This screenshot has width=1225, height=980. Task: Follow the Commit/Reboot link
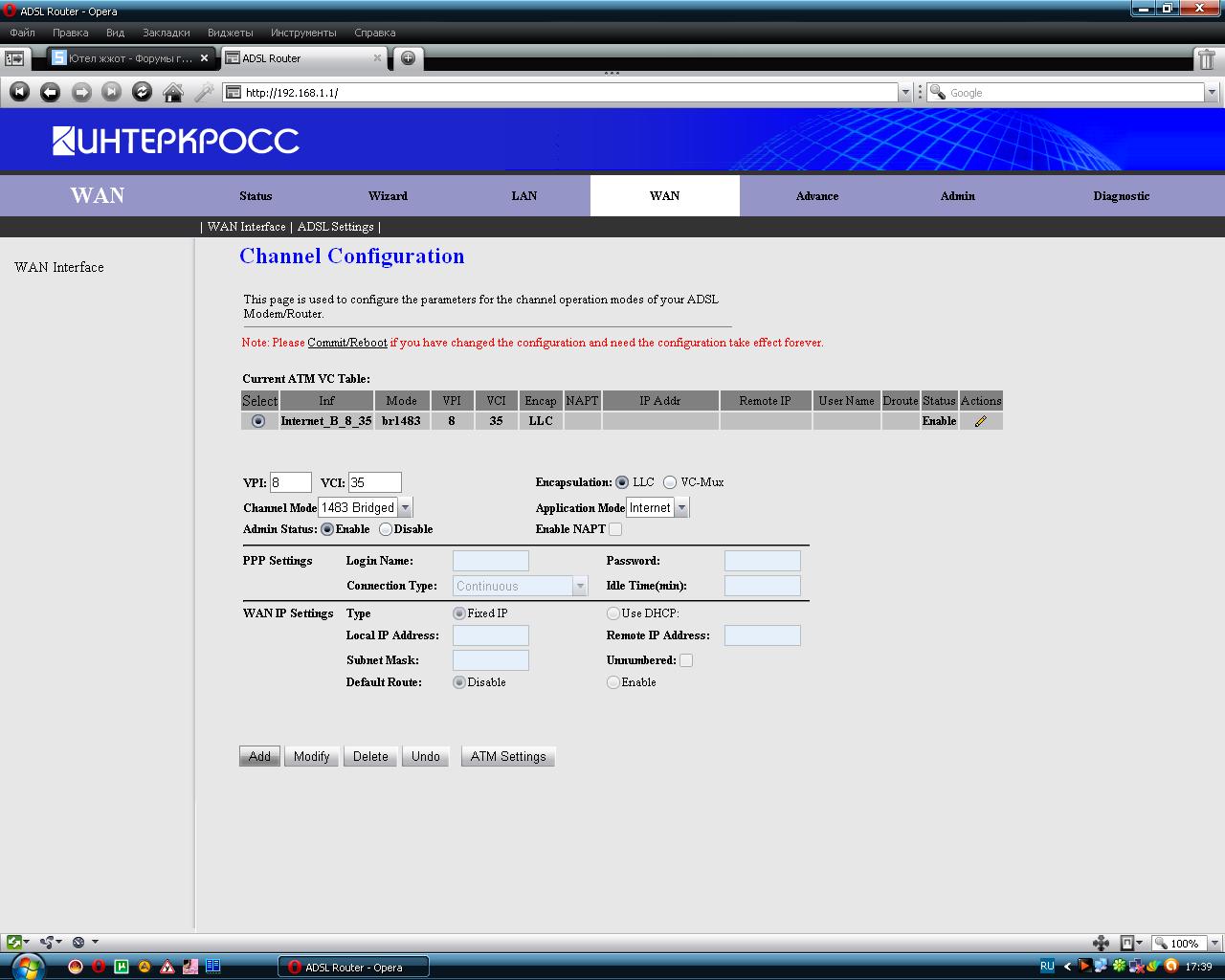347,343
